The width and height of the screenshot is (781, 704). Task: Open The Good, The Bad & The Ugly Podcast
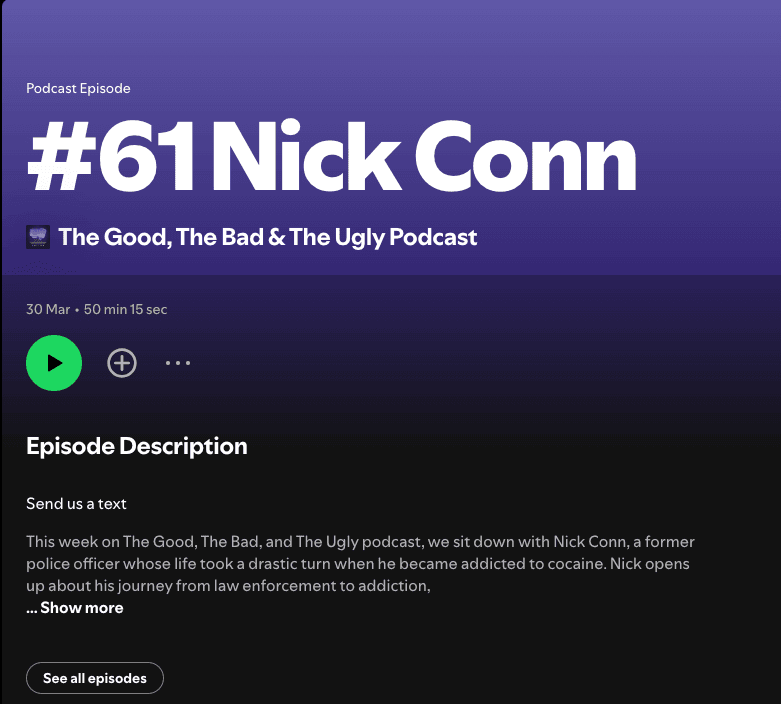click(x=267, y=237)
